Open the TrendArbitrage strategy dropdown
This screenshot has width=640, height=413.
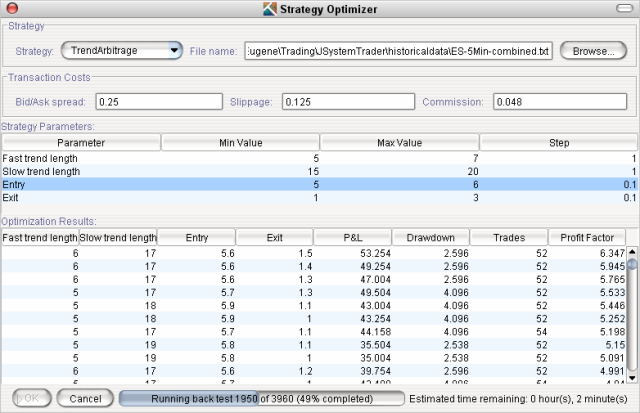click(121, 49)
